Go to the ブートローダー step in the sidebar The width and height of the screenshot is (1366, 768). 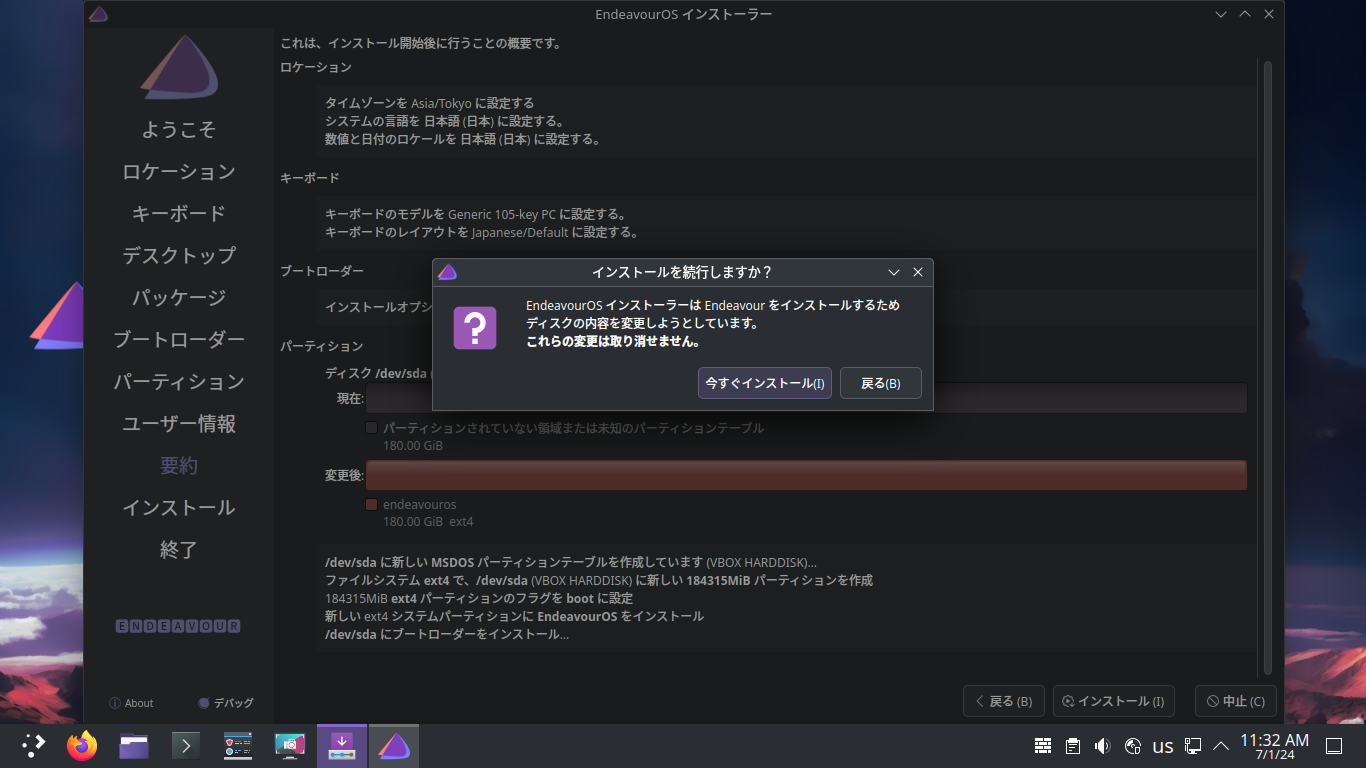click(x=179, y=340)
